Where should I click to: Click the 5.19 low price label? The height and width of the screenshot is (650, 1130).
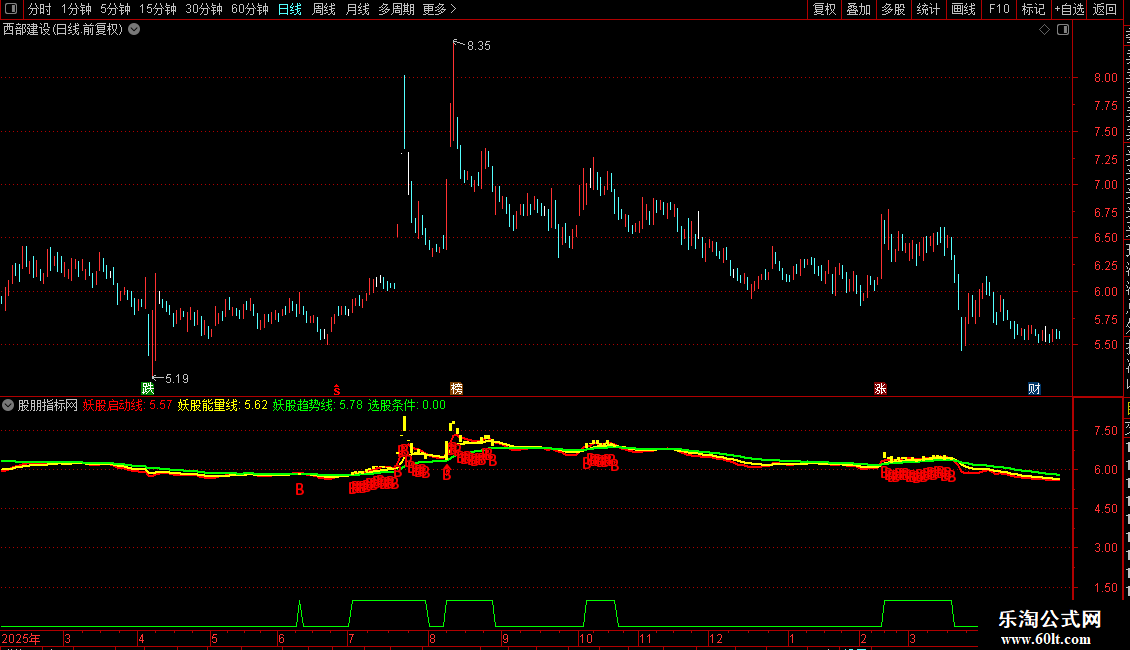click(177, 378)
